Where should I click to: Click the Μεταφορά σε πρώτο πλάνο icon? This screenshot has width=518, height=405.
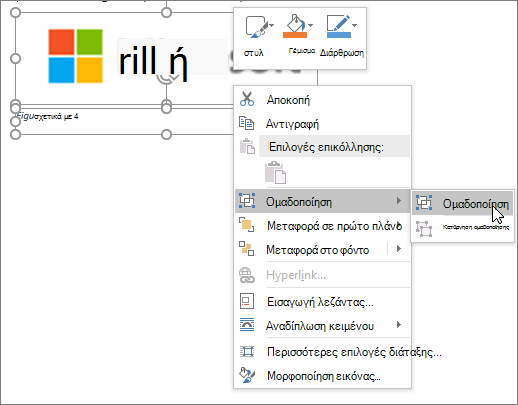point(246,225)
